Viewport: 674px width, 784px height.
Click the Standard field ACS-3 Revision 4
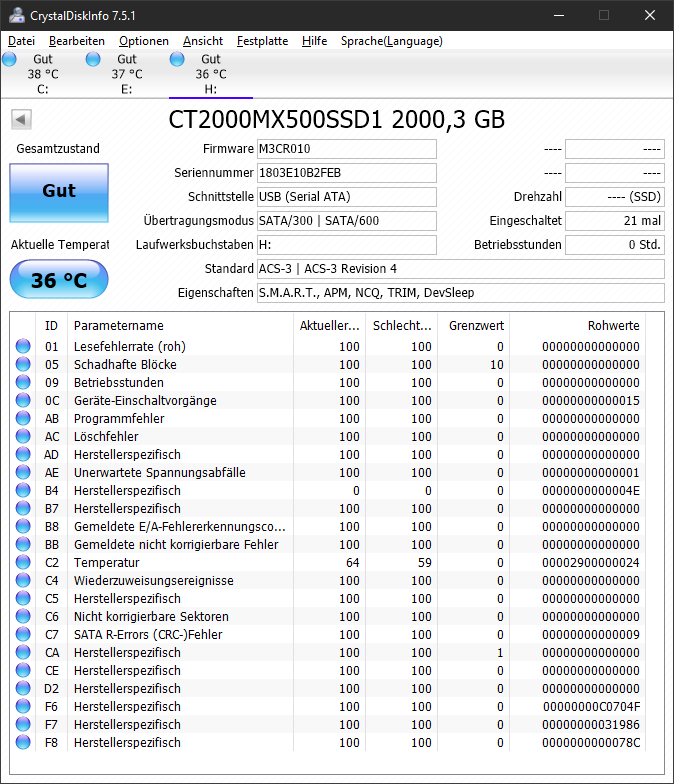pyautogui.click(x=460, y=269)
